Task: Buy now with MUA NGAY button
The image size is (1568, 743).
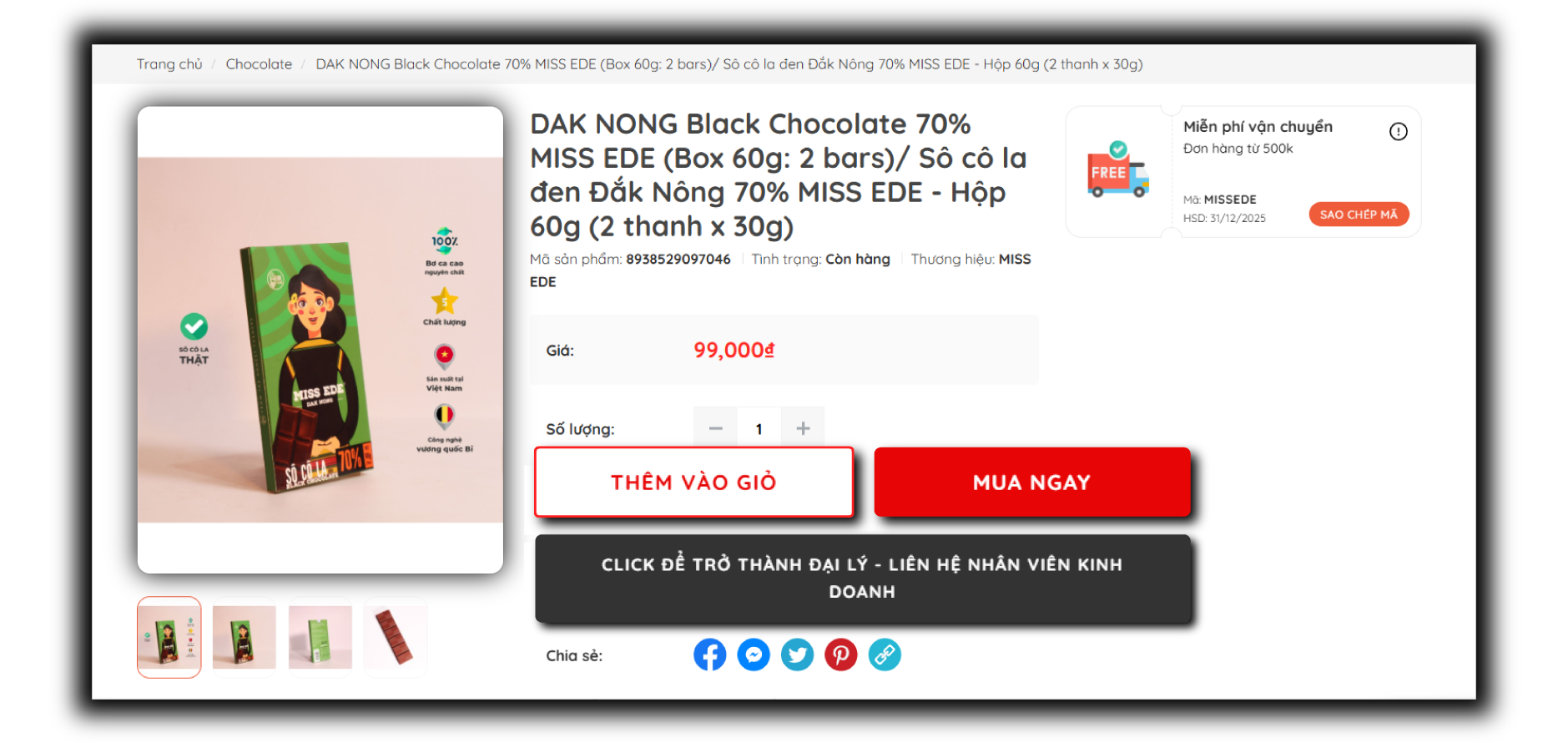Action: (x=1032, y=482)
